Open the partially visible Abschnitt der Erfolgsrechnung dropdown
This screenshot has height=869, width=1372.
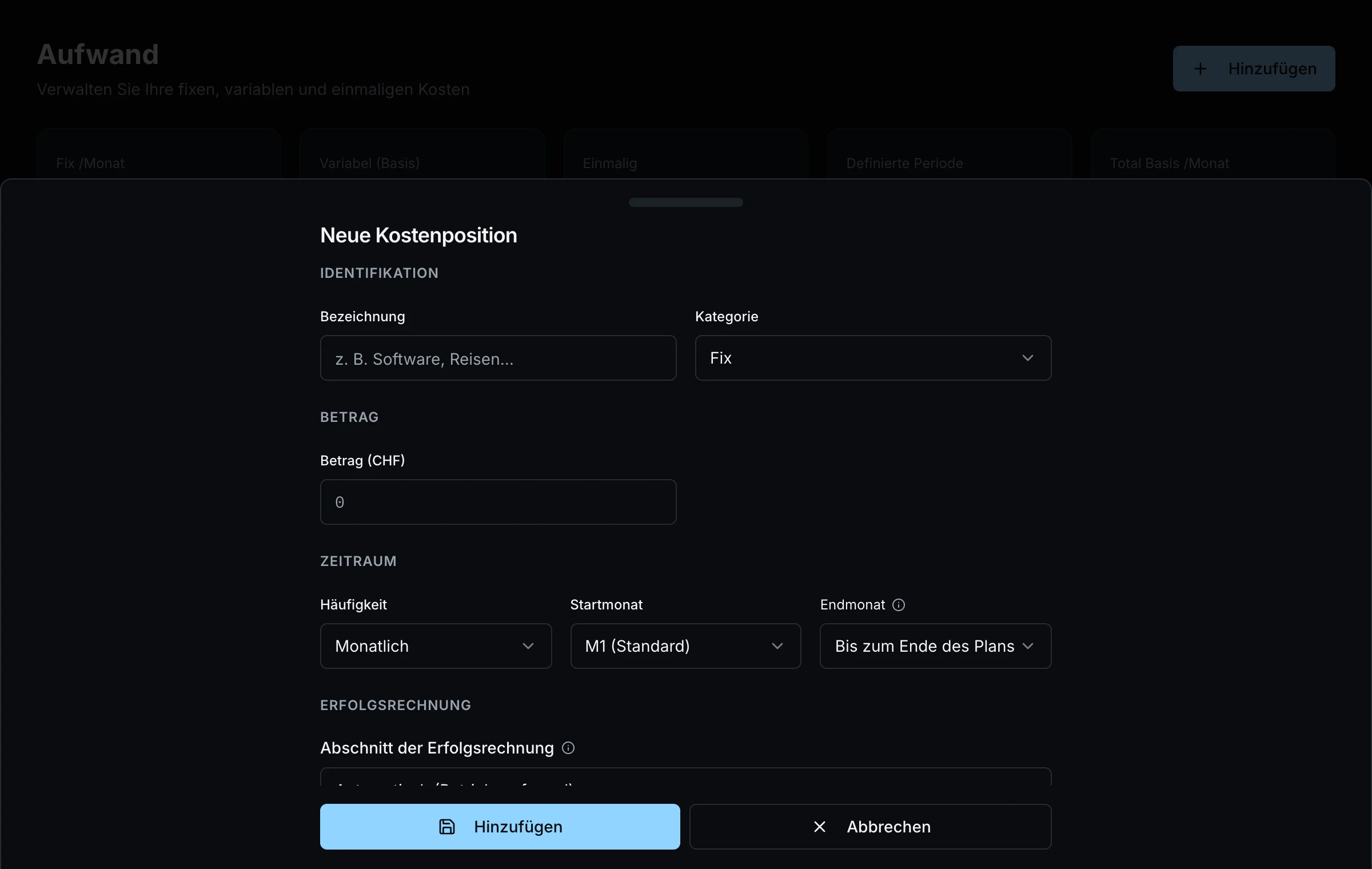[x=685, y=777]
